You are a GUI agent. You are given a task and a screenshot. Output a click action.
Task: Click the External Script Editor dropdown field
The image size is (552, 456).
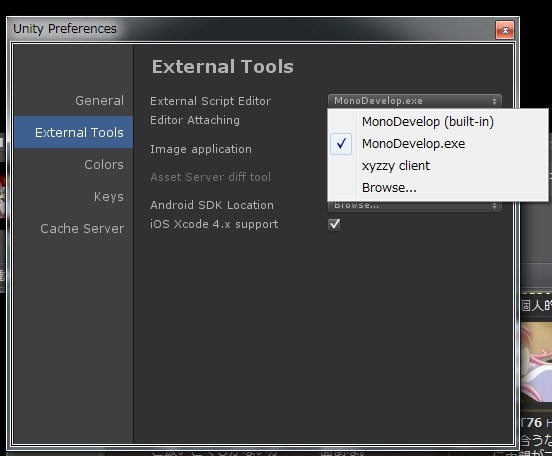coord(415,101)
